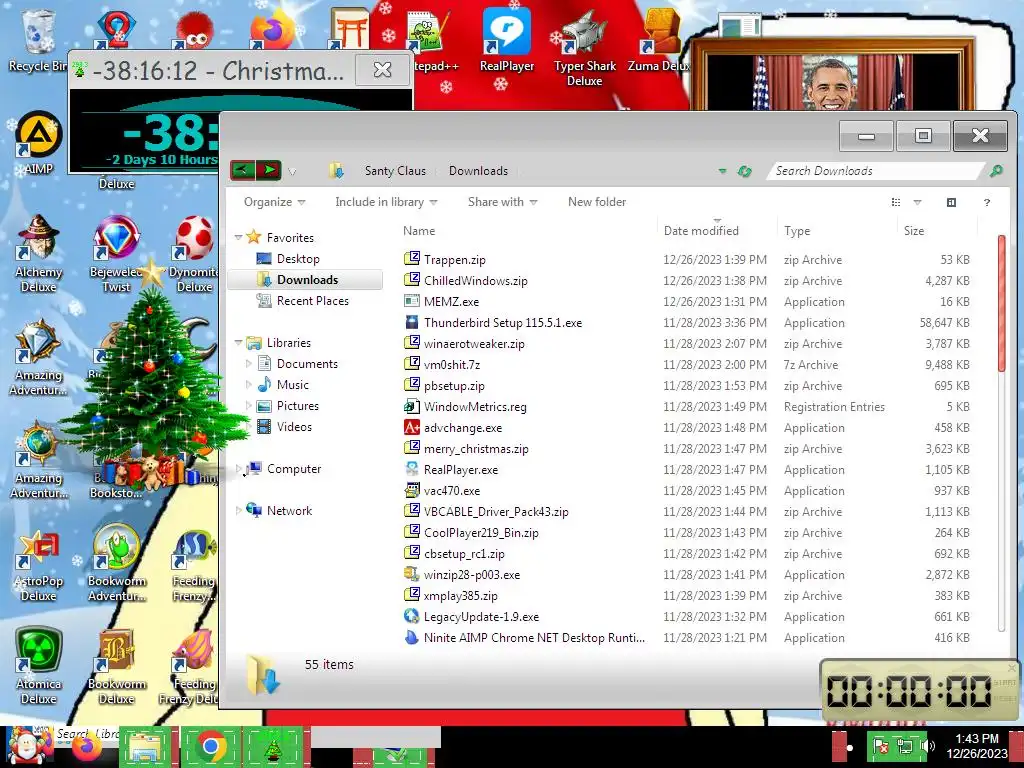Select the VBCABLE_Driver_Pack43.zip file name
The height and width of the screenshot is (768, 1024).
click(x=496, y=511)
